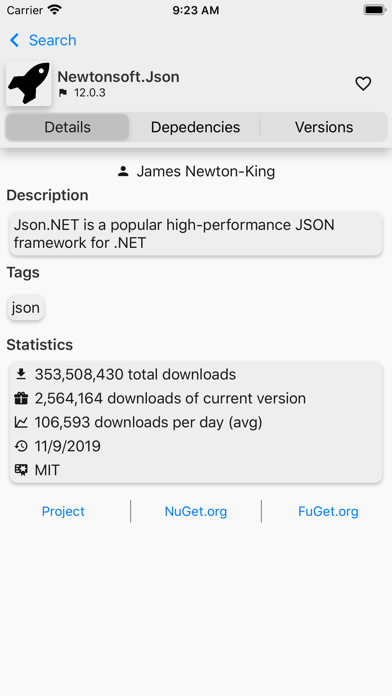392x696 pixels.
Task: Tap the total downloads arrow icon
Action: coord(21,374)
